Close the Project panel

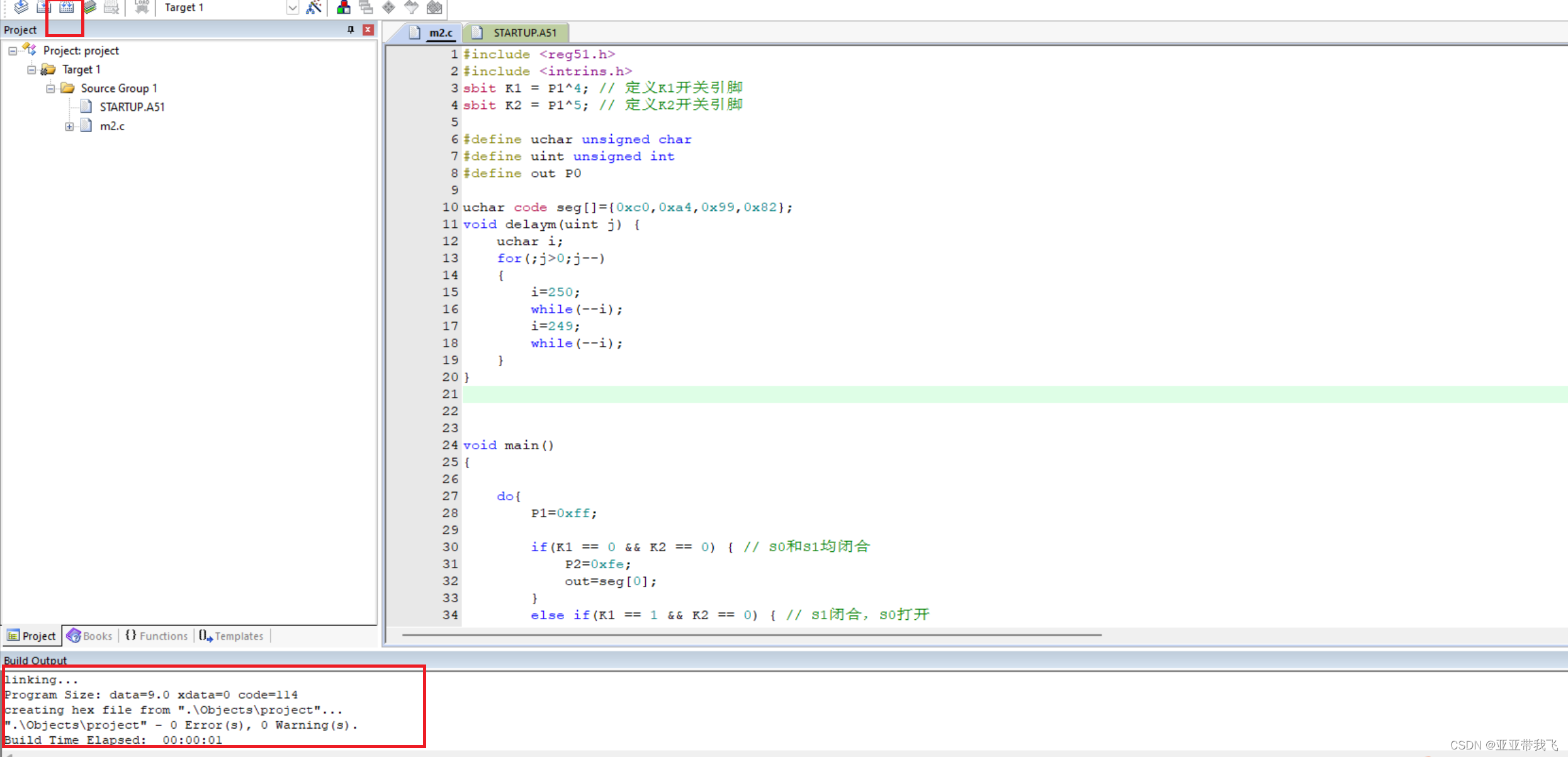368,30
